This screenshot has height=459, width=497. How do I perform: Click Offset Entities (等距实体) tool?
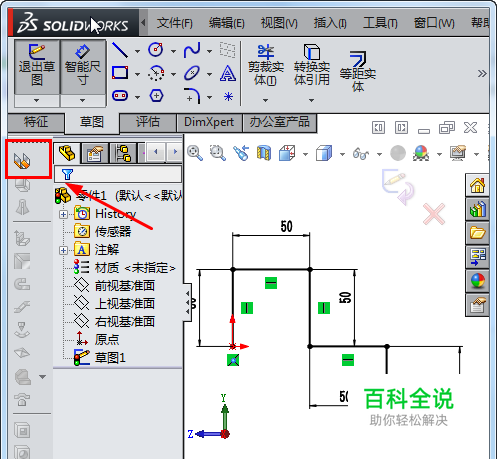[358, 71]
